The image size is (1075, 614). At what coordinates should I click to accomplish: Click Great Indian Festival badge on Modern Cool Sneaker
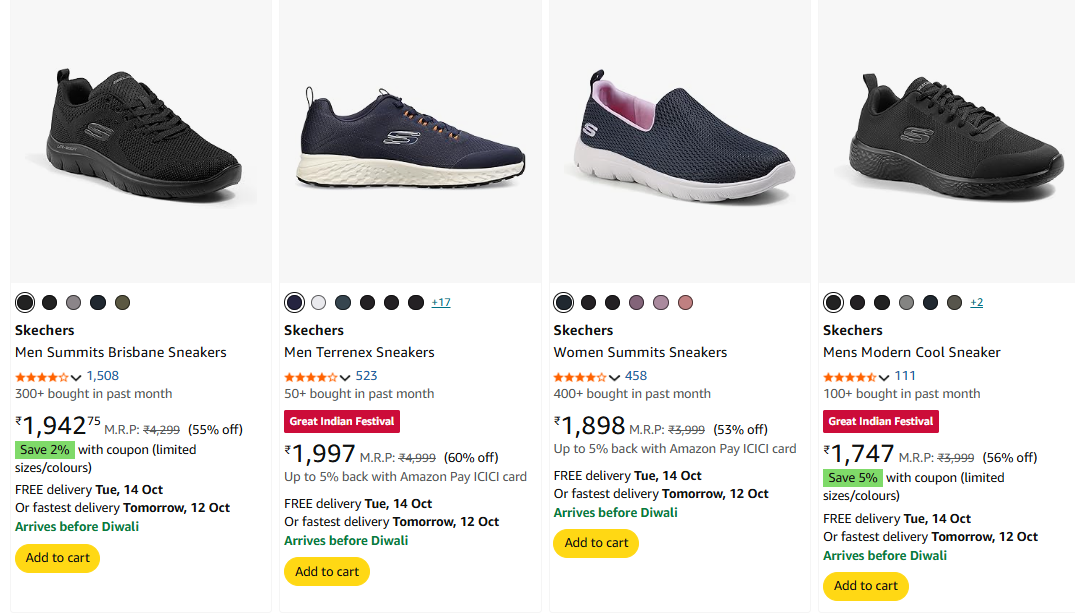pos(881,421)
